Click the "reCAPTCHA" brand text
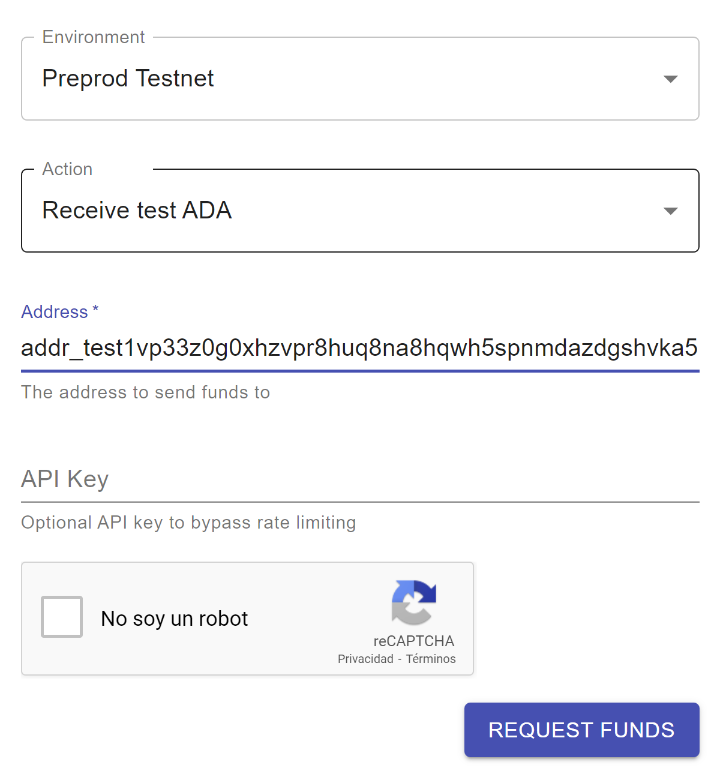 (414, 641)
